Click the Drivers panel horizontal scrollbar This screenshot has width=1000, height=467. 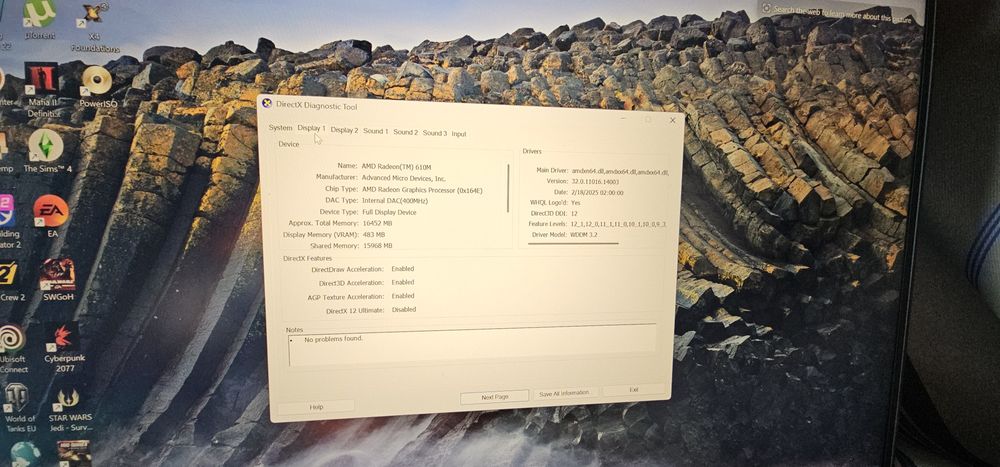tap(573, 243)
